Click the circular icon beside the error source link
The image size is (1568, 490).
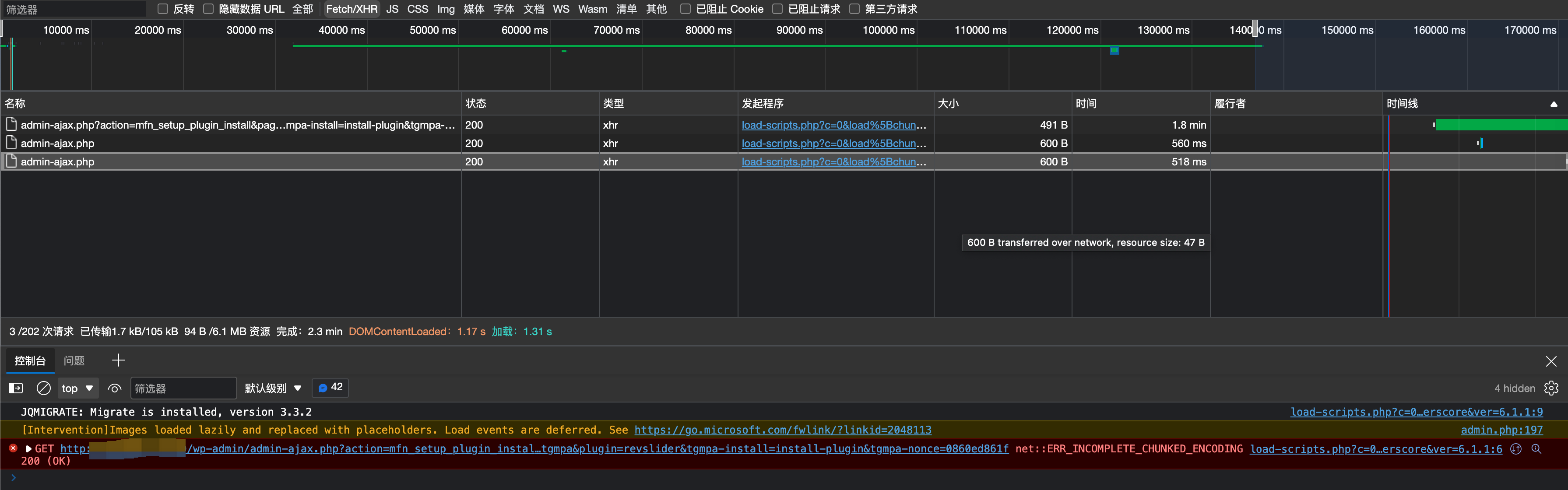[x=1516, y=448]
